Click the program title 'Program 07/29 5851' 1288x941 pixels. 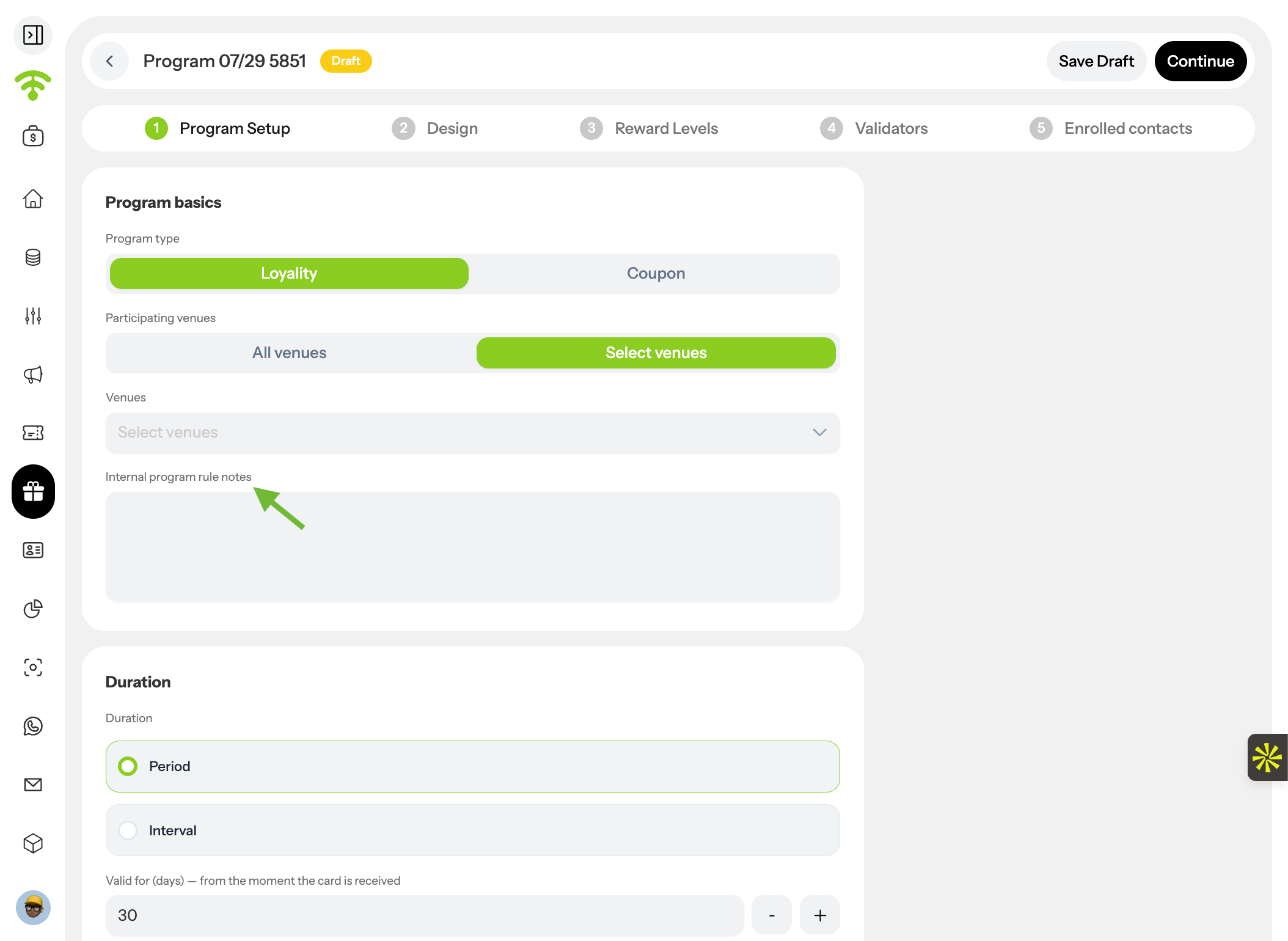click(x=224, y=61)
